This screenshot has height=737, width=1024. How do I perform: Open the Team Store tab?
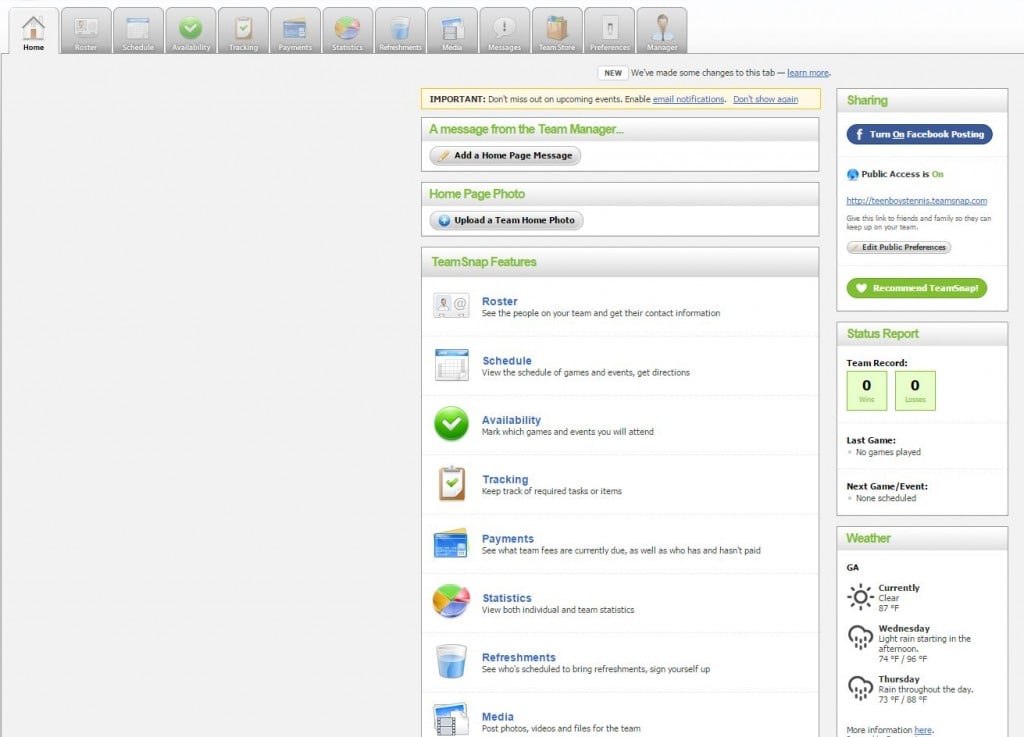click(x=556, y=31)
